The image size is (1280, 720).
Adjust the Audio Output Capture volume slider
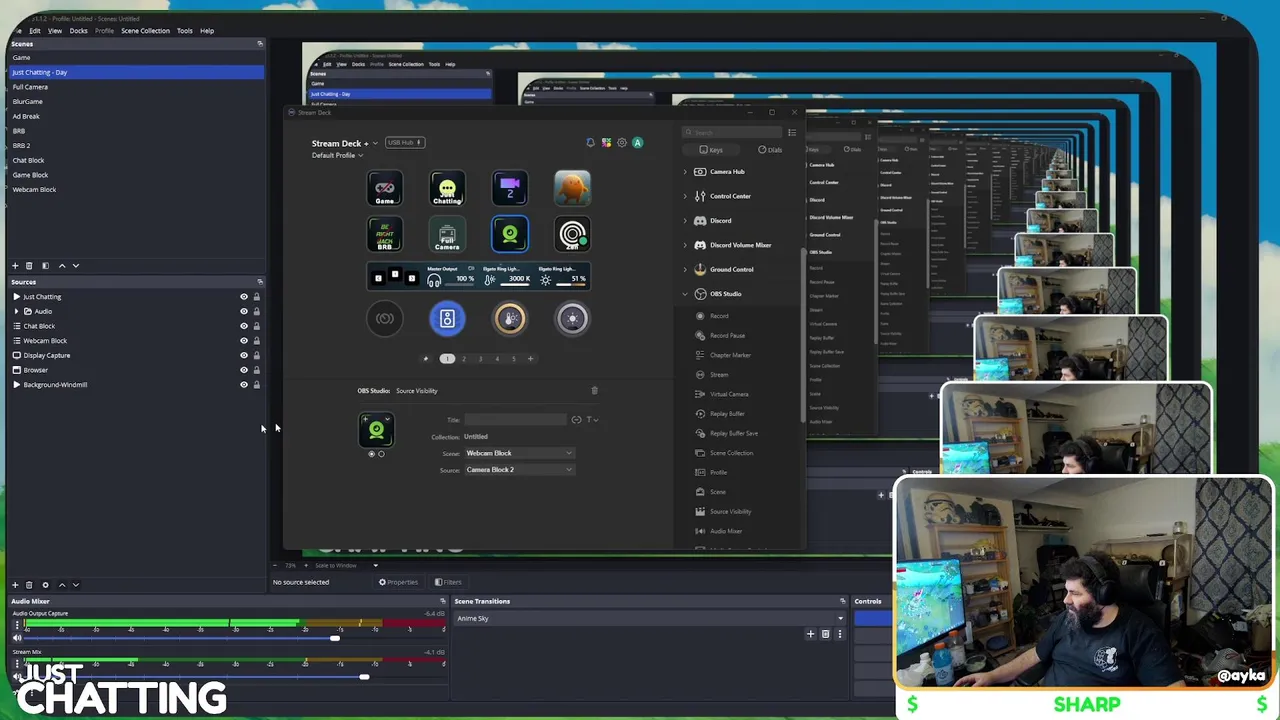(x=335, y=638)
